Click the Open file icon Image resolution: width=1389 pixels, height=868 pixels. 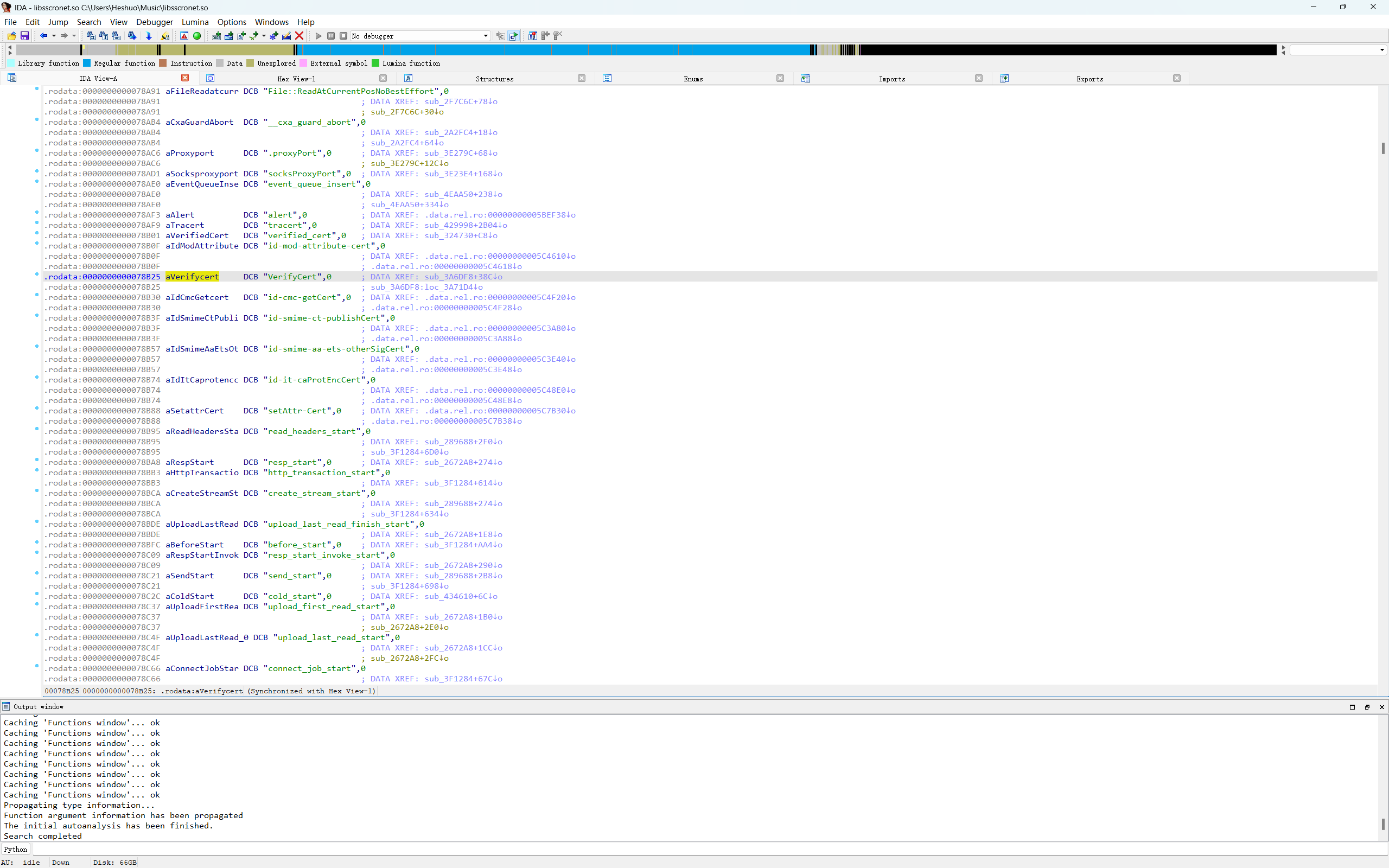11,36
